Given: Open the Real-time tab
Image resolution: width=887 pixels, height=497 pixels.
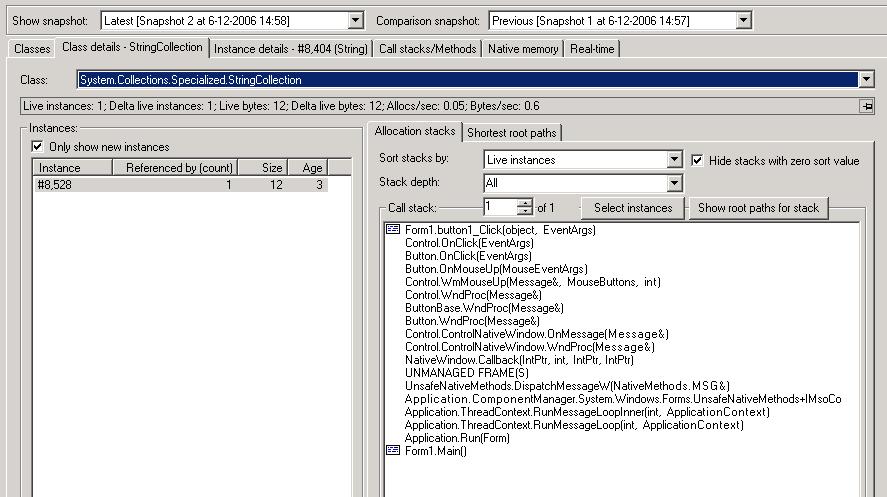Looking at the screenshot, I should (x=592, y=49).
